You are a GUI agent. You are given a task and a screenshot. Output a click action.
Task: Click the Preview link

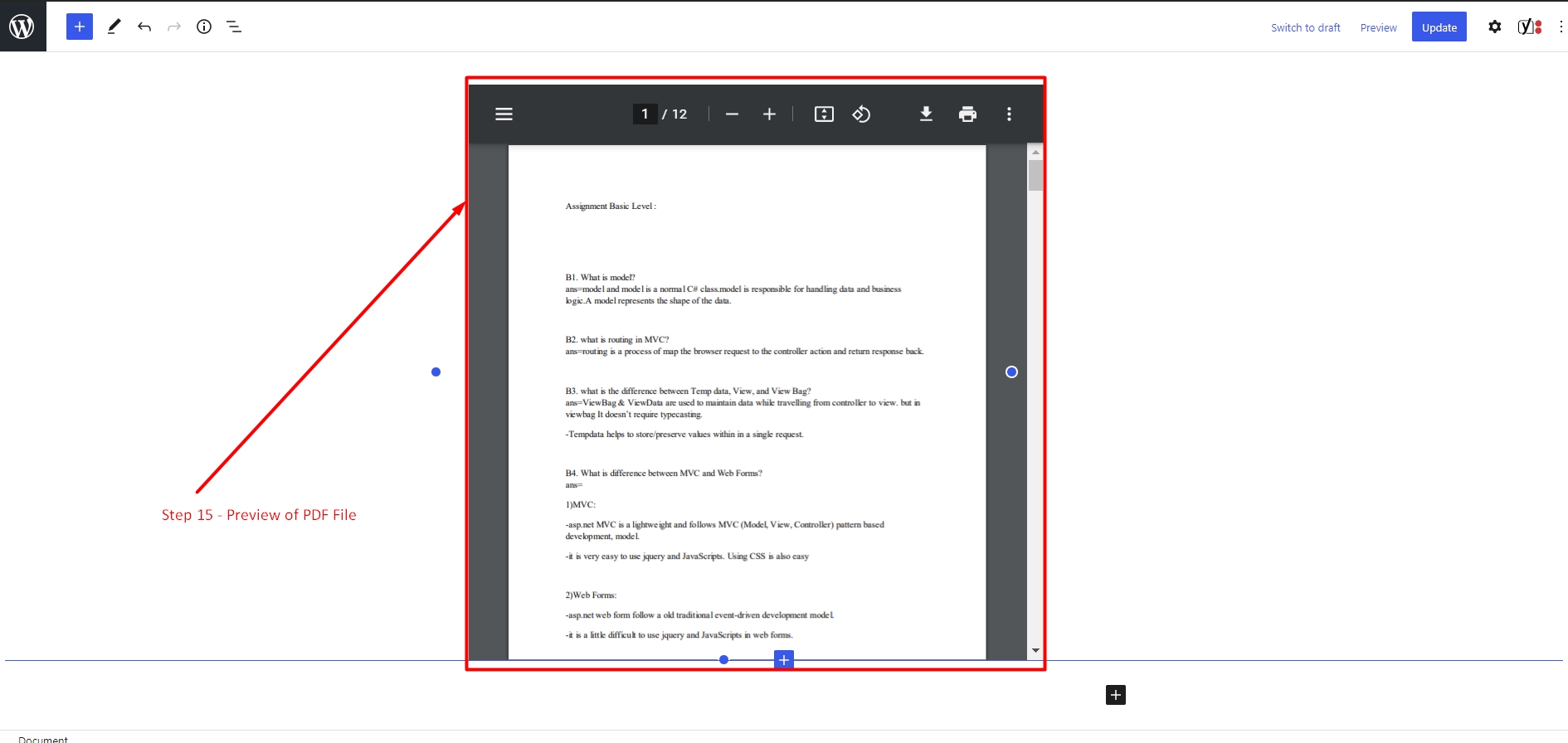click(x=1379, y=27)
